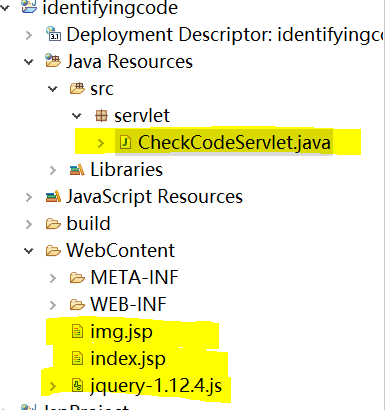Viewport: 385px width, 410px height.
Task: Select the identifyingcode project label
Action: (x=110, y=8)
